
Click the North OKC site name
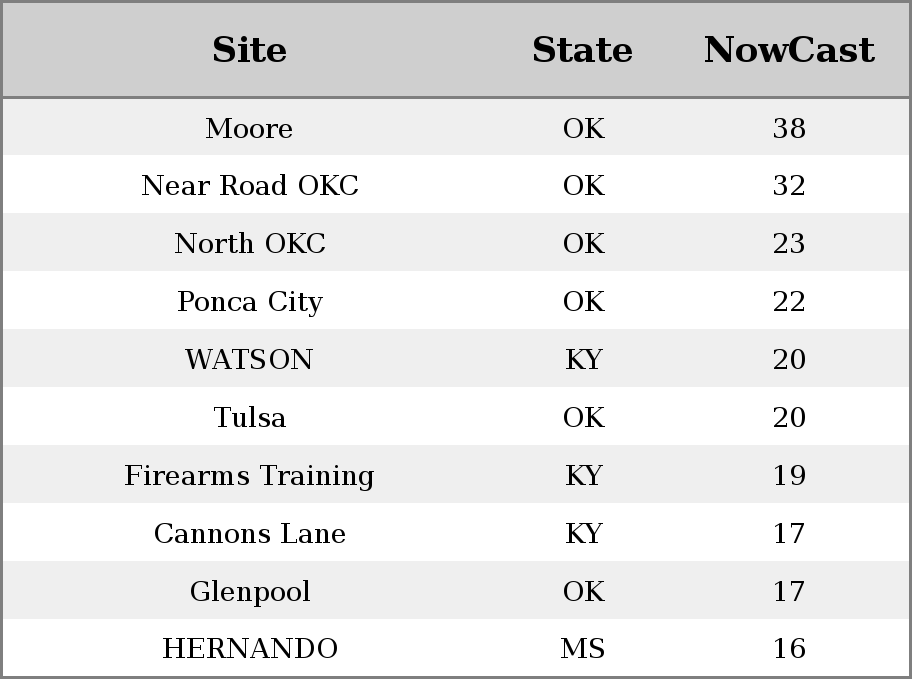click(250, 243)
